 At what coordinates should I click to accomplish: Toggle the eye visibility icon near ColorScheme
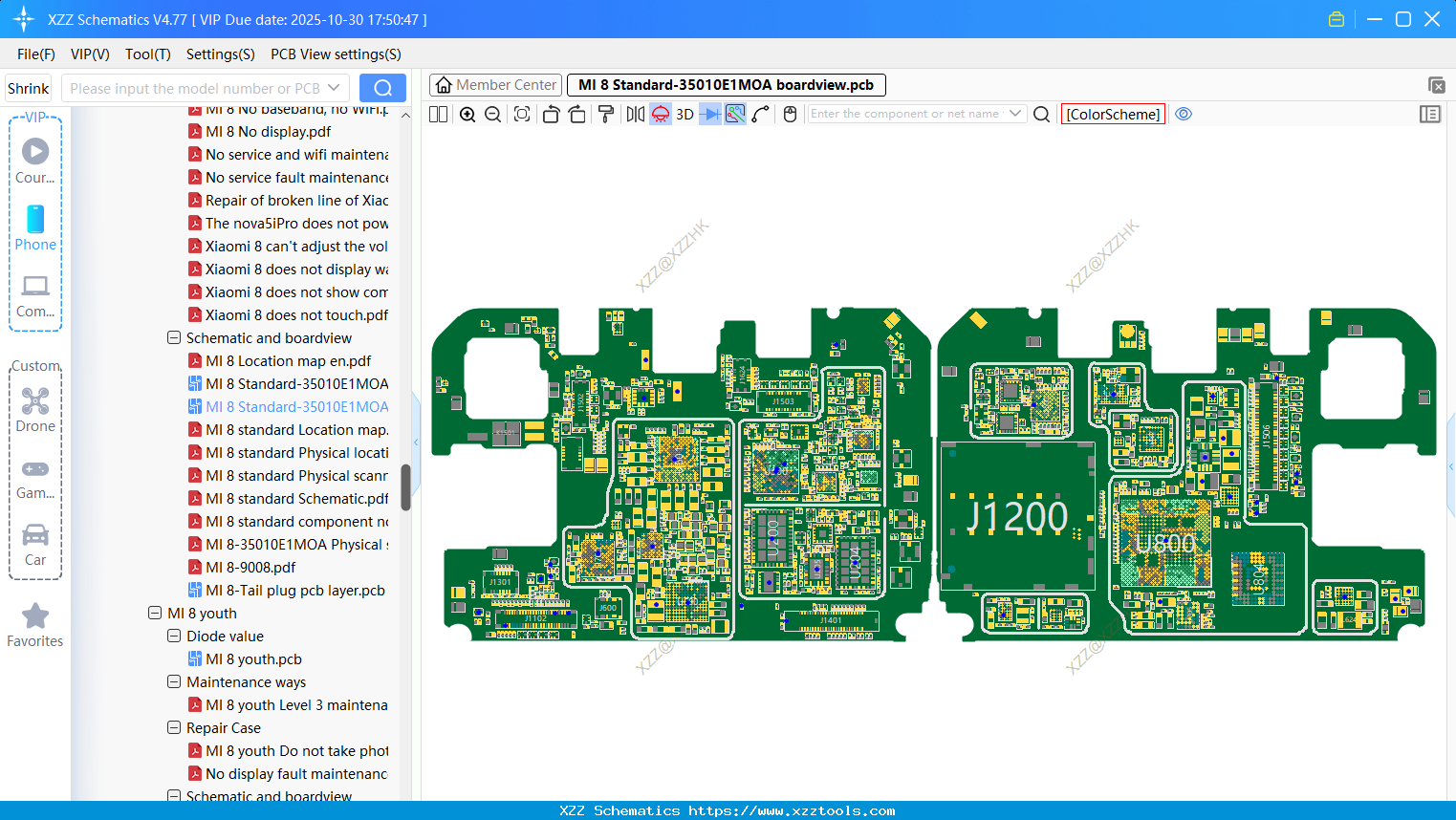(x=1184, y=114)
